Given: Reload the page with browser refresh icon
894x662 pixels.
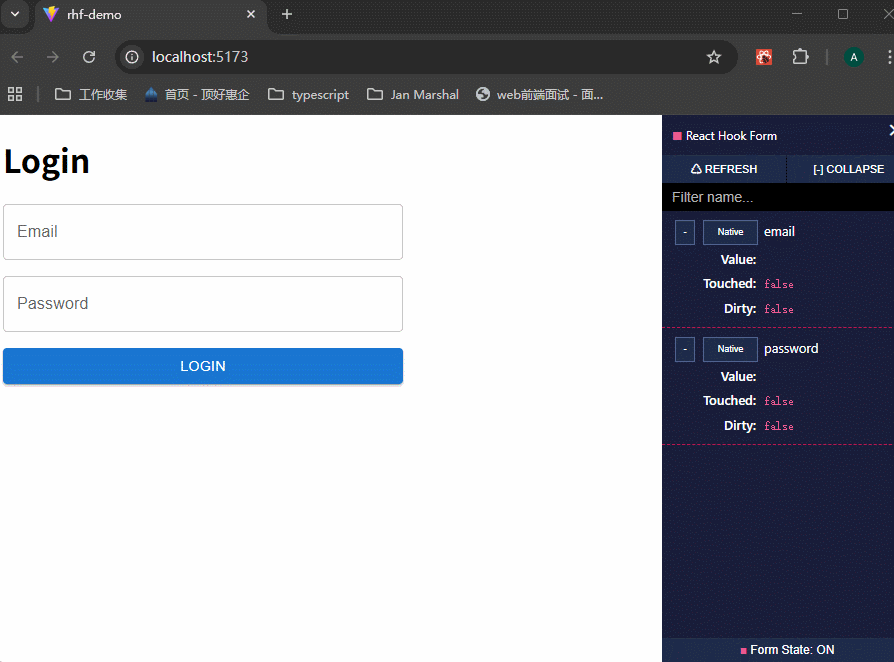Looking at the screenshot, I should tap(89, 57).
